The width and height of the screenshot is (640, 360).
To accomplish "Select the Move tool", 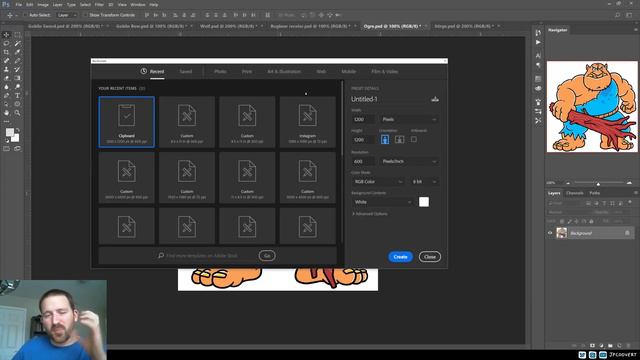I will point(6,35).
